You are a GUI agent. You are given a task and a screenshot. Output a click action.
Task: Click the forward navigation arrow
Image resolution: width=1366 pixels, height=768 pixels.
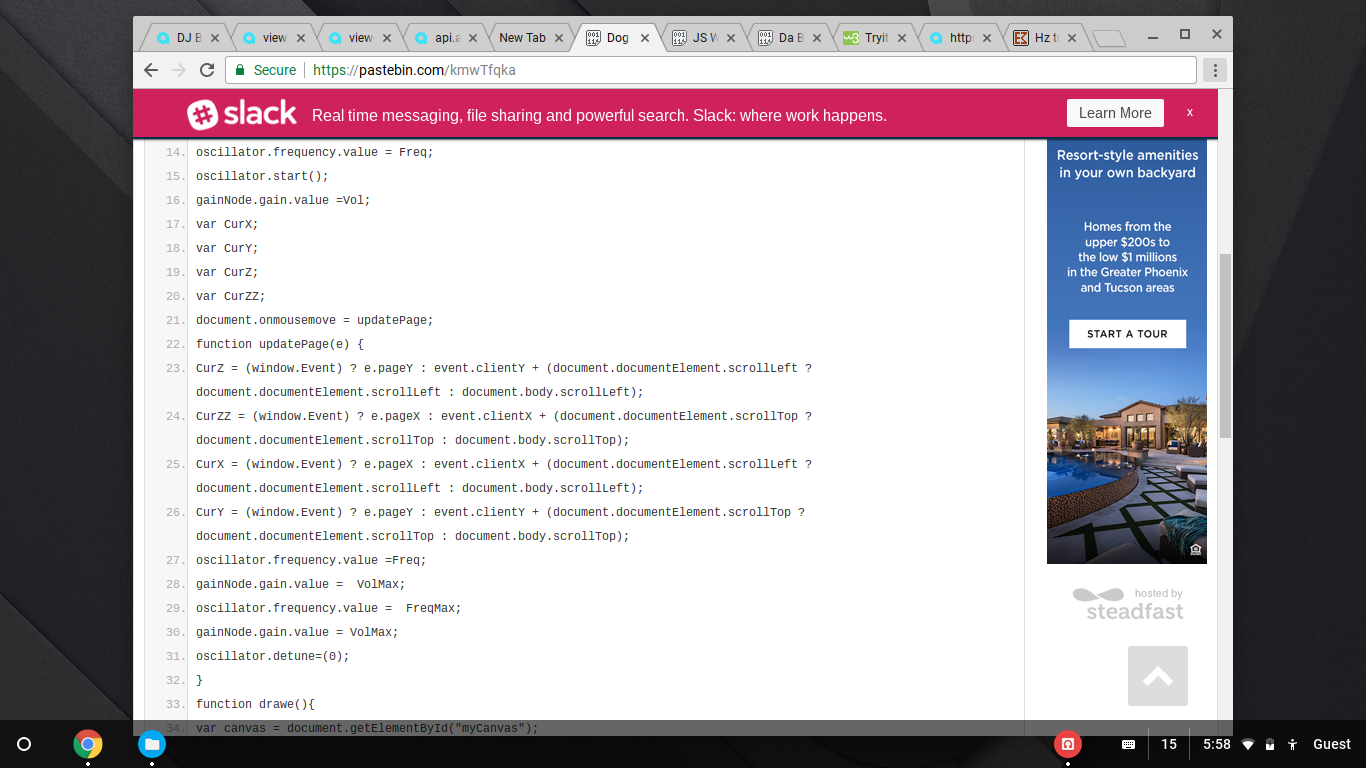[x=179, y=70]
